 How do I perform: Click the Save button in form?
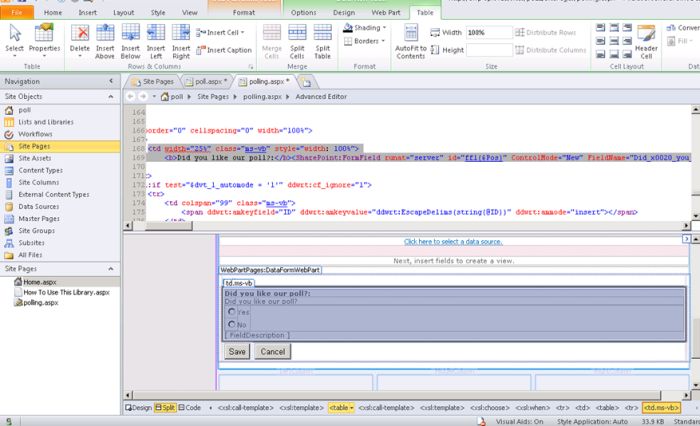point(237,352)
